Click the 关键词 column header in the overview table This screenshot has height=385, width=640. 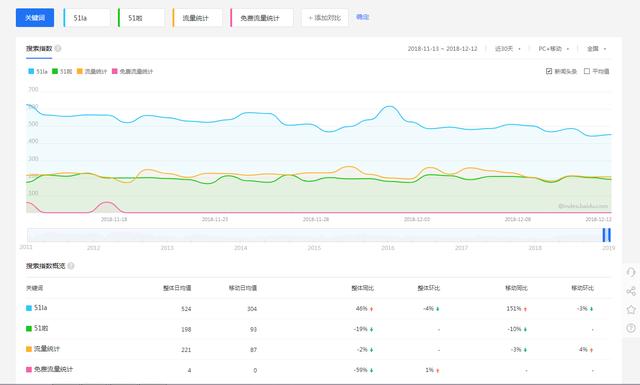(x=34, y=288)
